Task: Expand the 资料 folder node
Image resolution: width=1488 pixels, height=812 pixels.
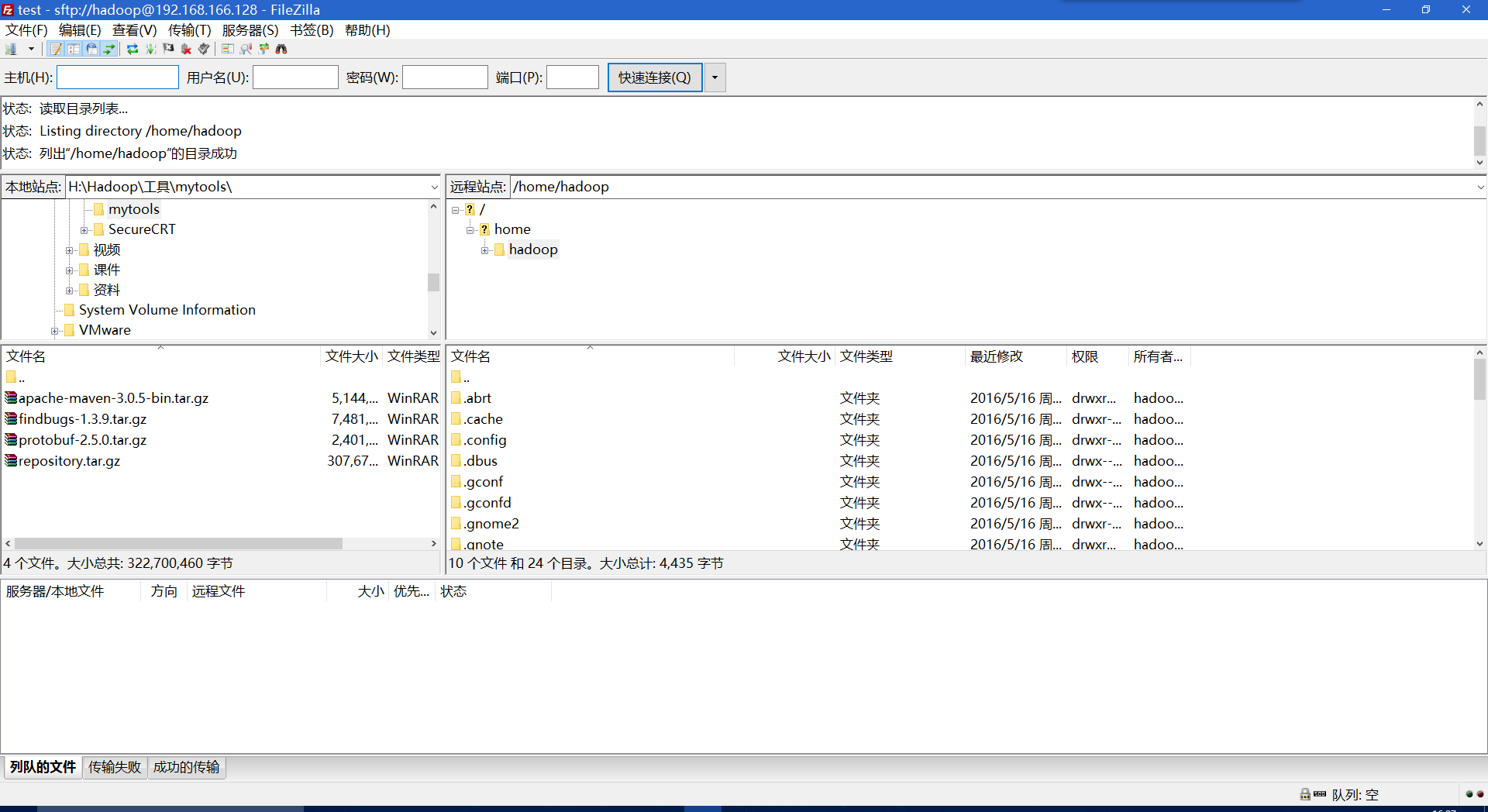Action: 70,291
